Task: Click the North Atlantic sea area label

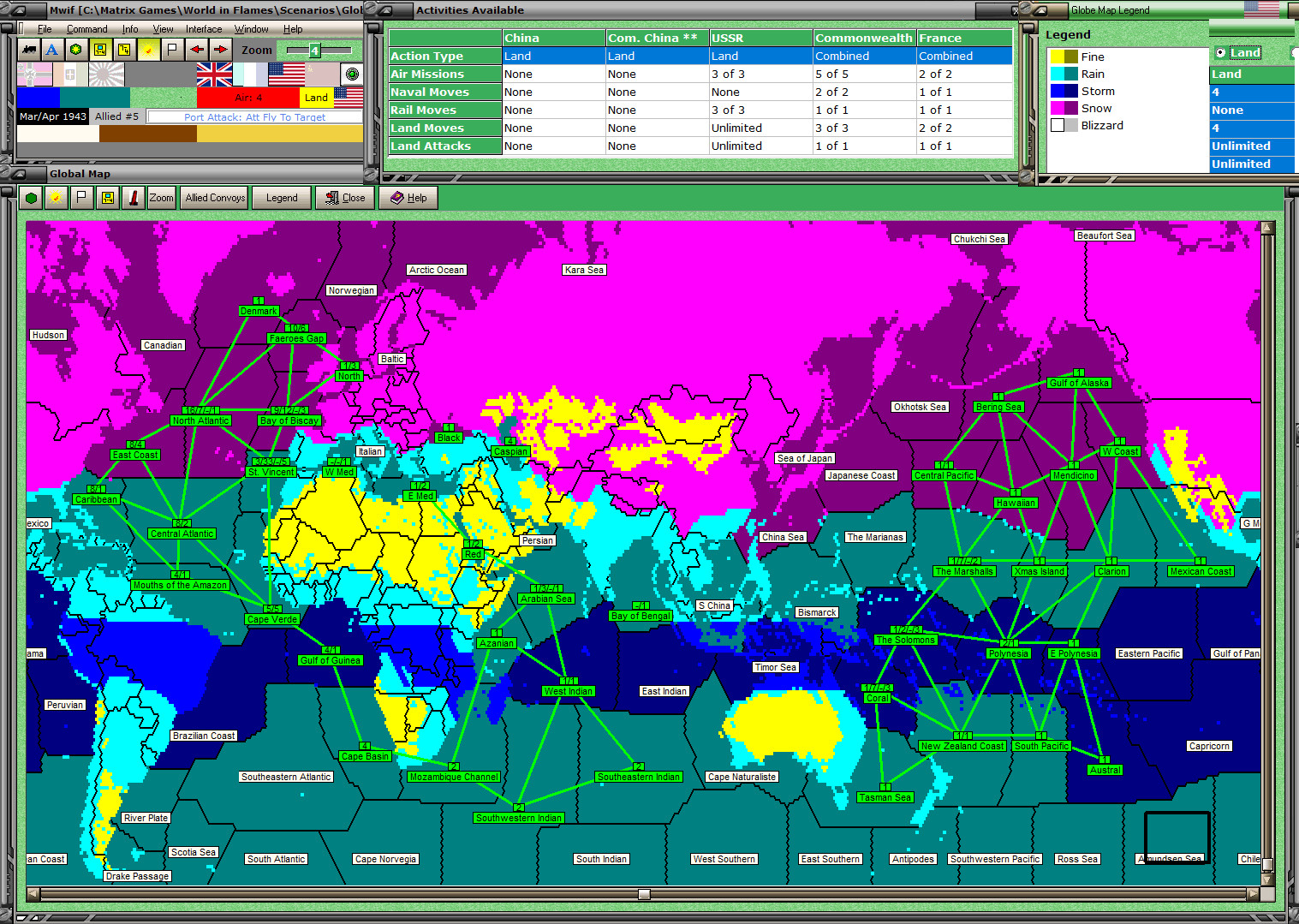Action: (x=200, y=420)
